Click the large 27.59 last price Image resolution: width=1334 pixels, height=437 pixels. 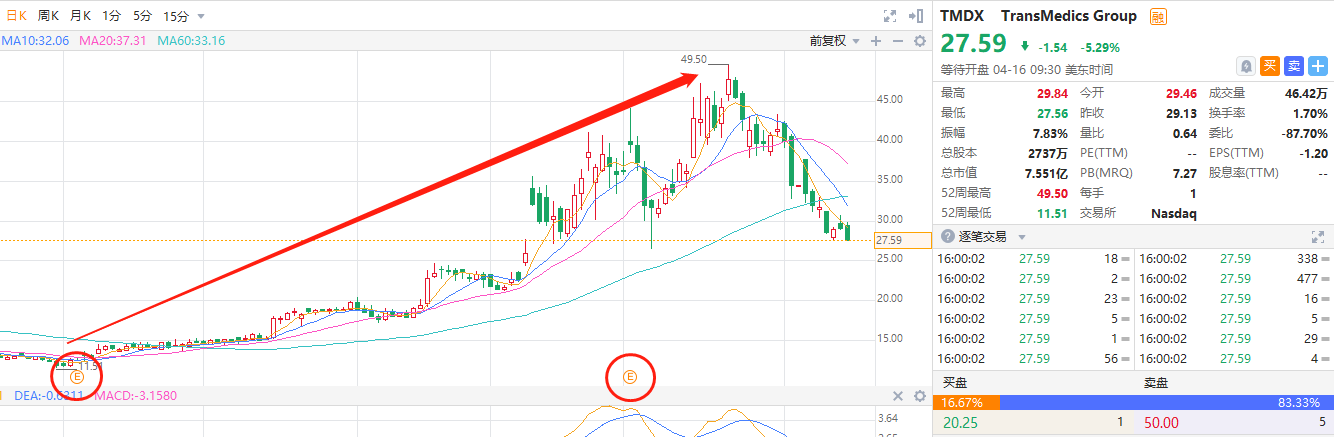click(973, 45)
